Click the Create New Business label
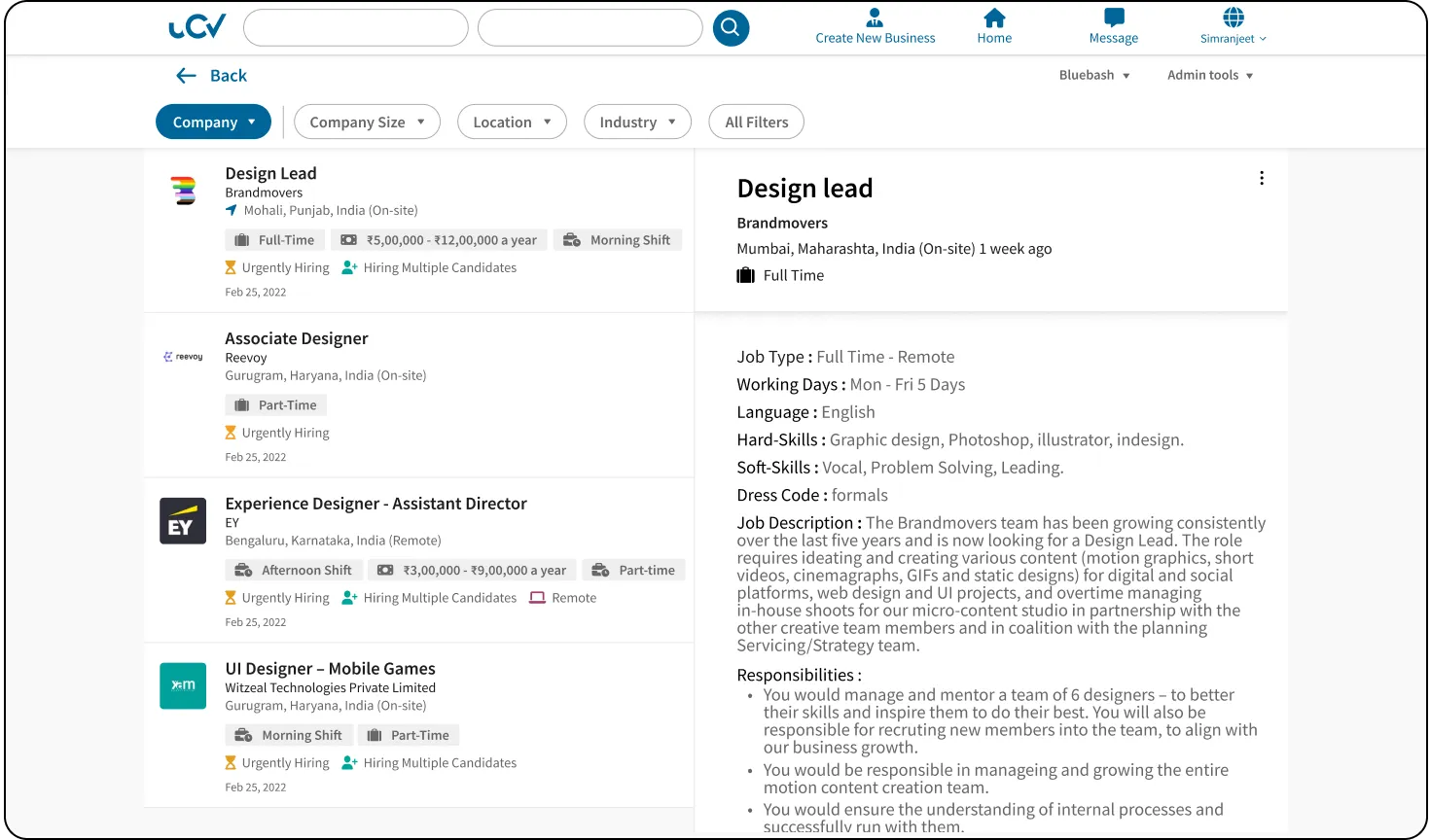The width and height of the screenshot is (1430, 840). (876, 38)
